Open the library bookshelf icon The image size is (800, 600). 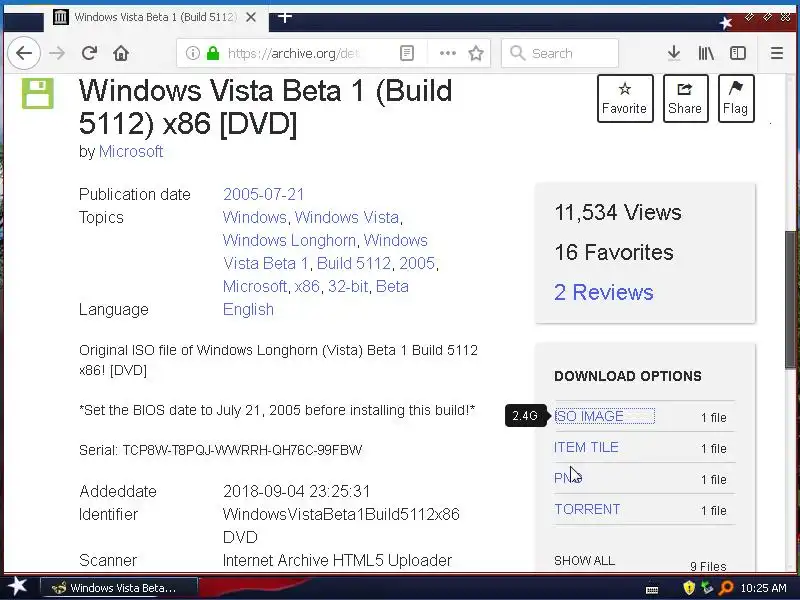coord(706,53)
